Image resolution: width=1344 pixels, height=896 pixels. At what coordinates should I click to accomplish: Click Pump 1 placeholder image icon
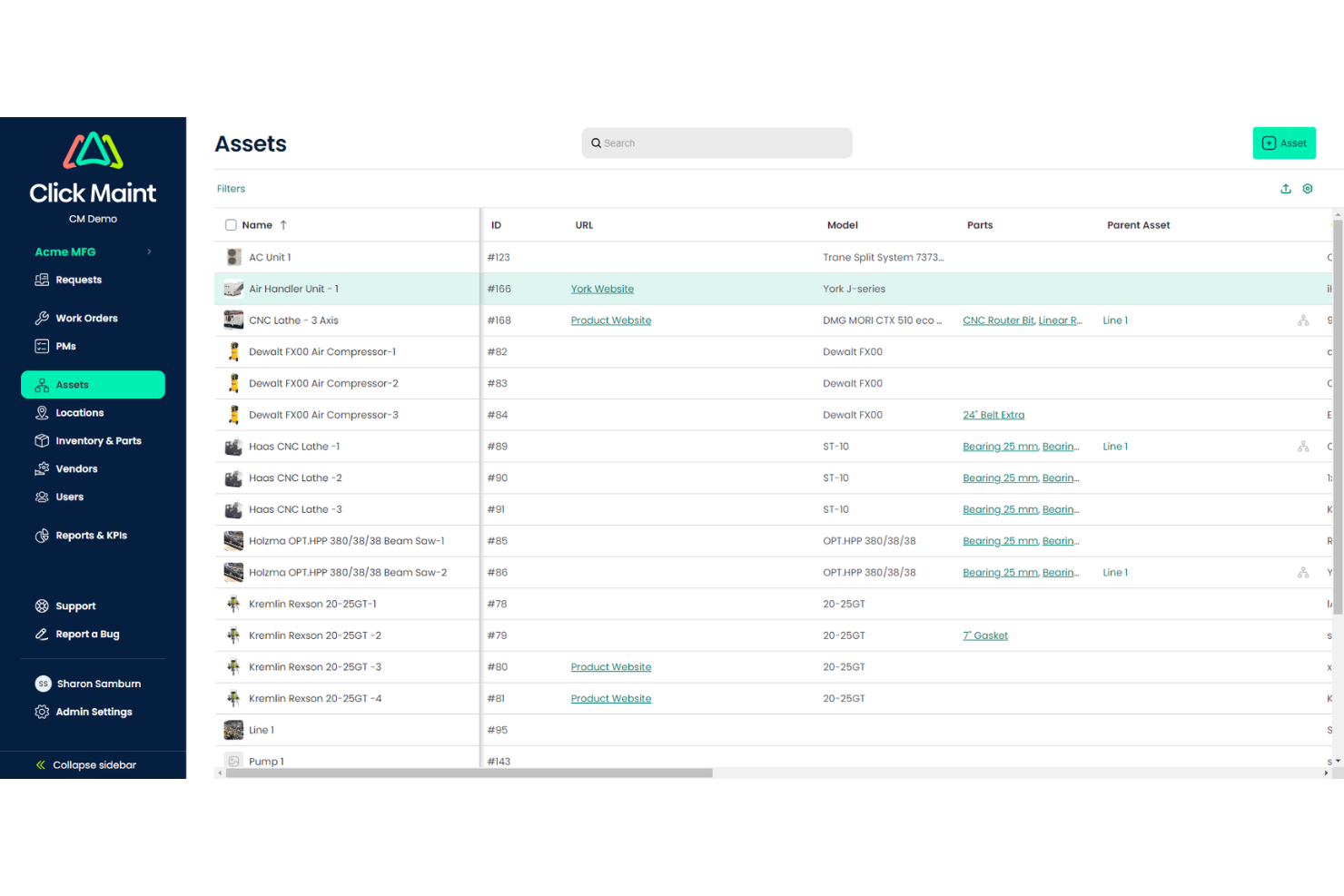[x=233, y=761]
